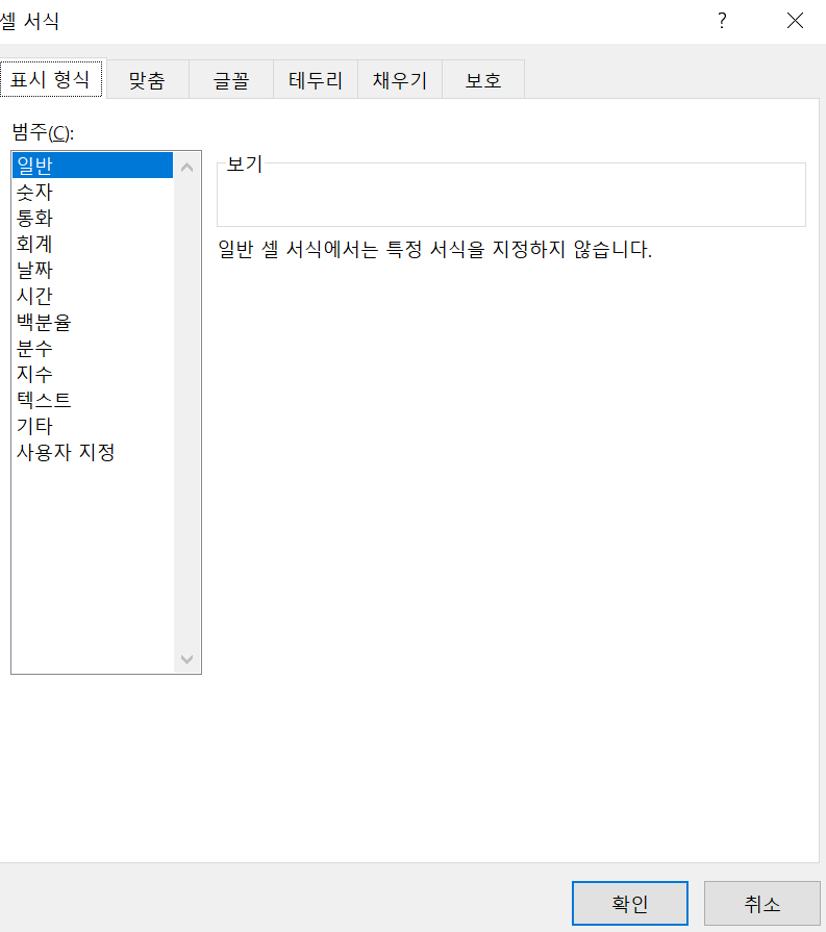Screen dimensions: 826x932
Task: Pick the 백분율 category
Action: pos(93,322)
